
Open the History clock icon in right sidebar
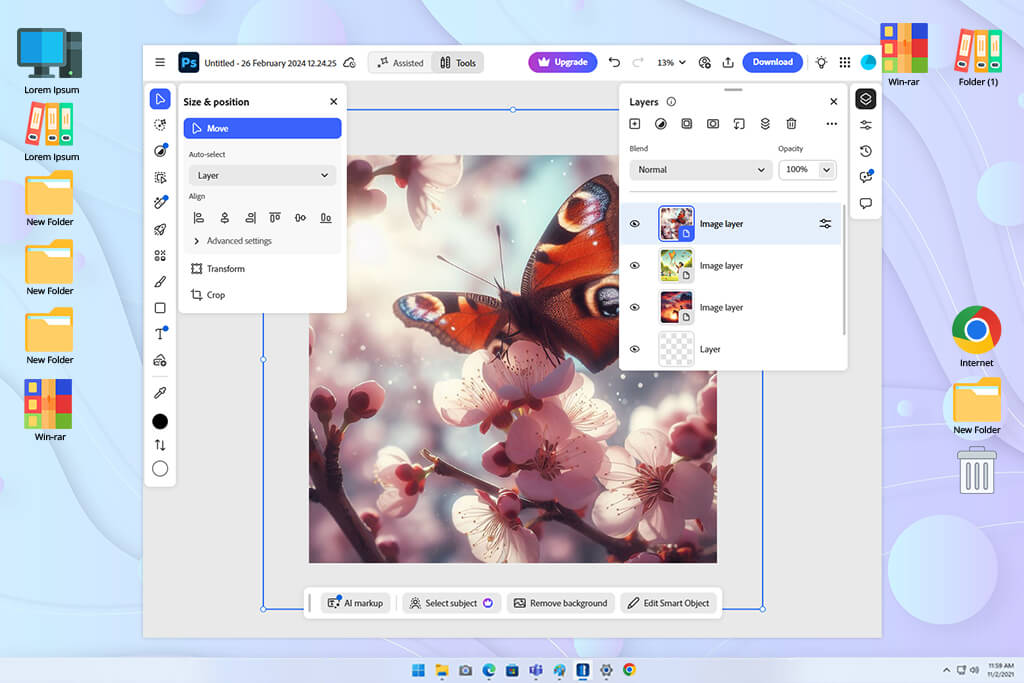865,151
